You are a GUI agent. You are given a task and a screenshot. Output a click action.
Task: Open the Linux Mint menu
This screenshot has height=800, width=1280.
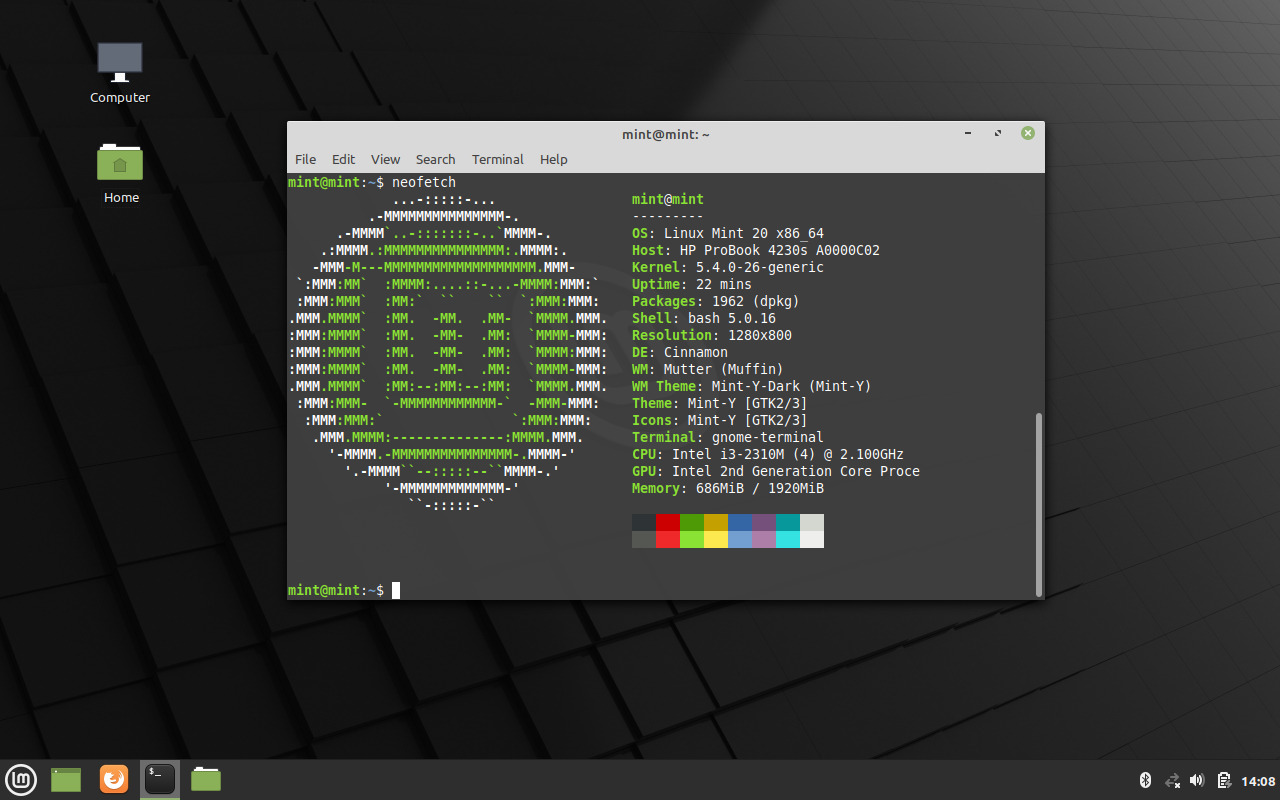[21, 779]
